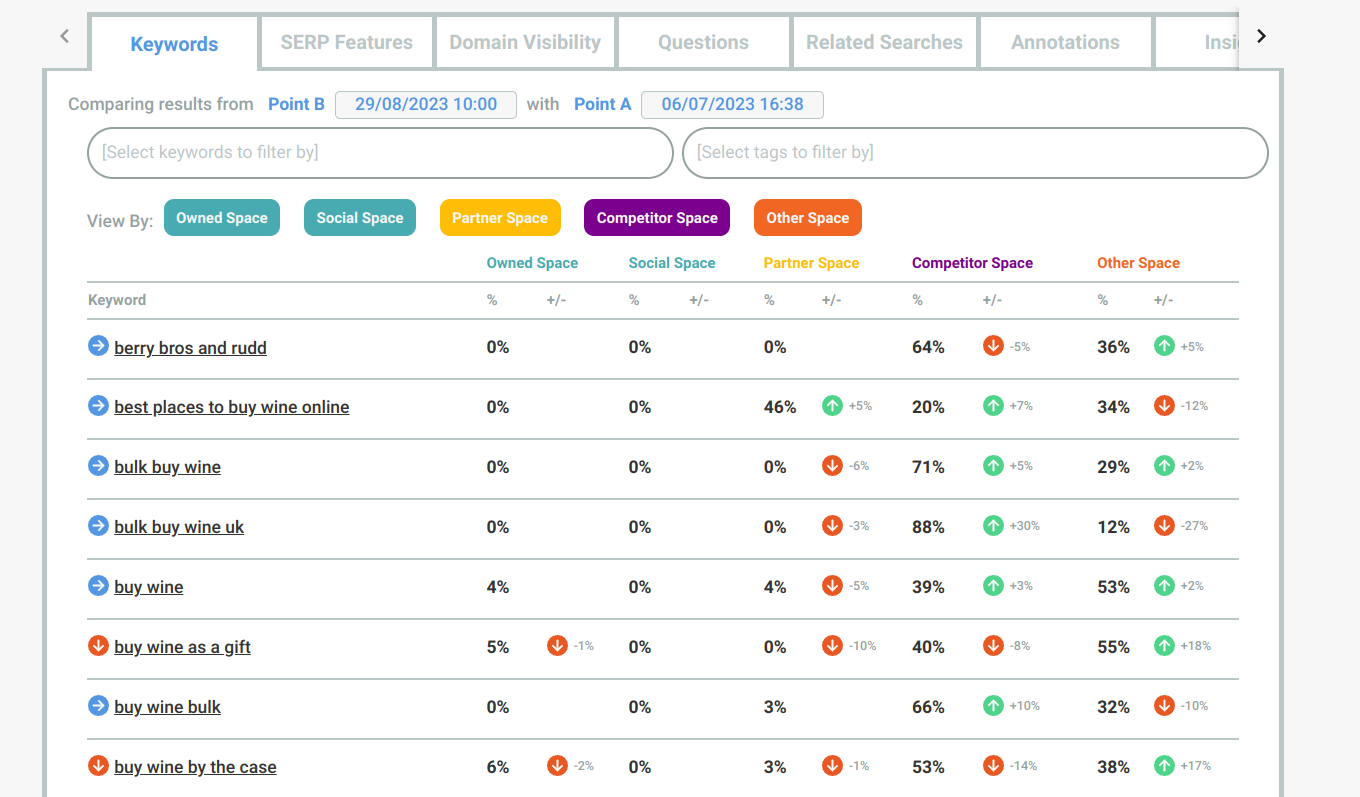Open the buy wine bulk keyword link
1360x797 pixels.
[x=167, y=708]
